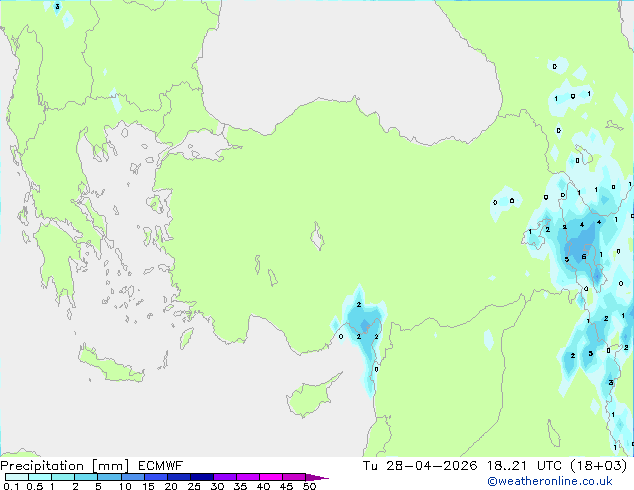The height and width of the screenshot is (490, 634).
Task: Click the 'ECMWF' model label
Action: click(161, 466)
